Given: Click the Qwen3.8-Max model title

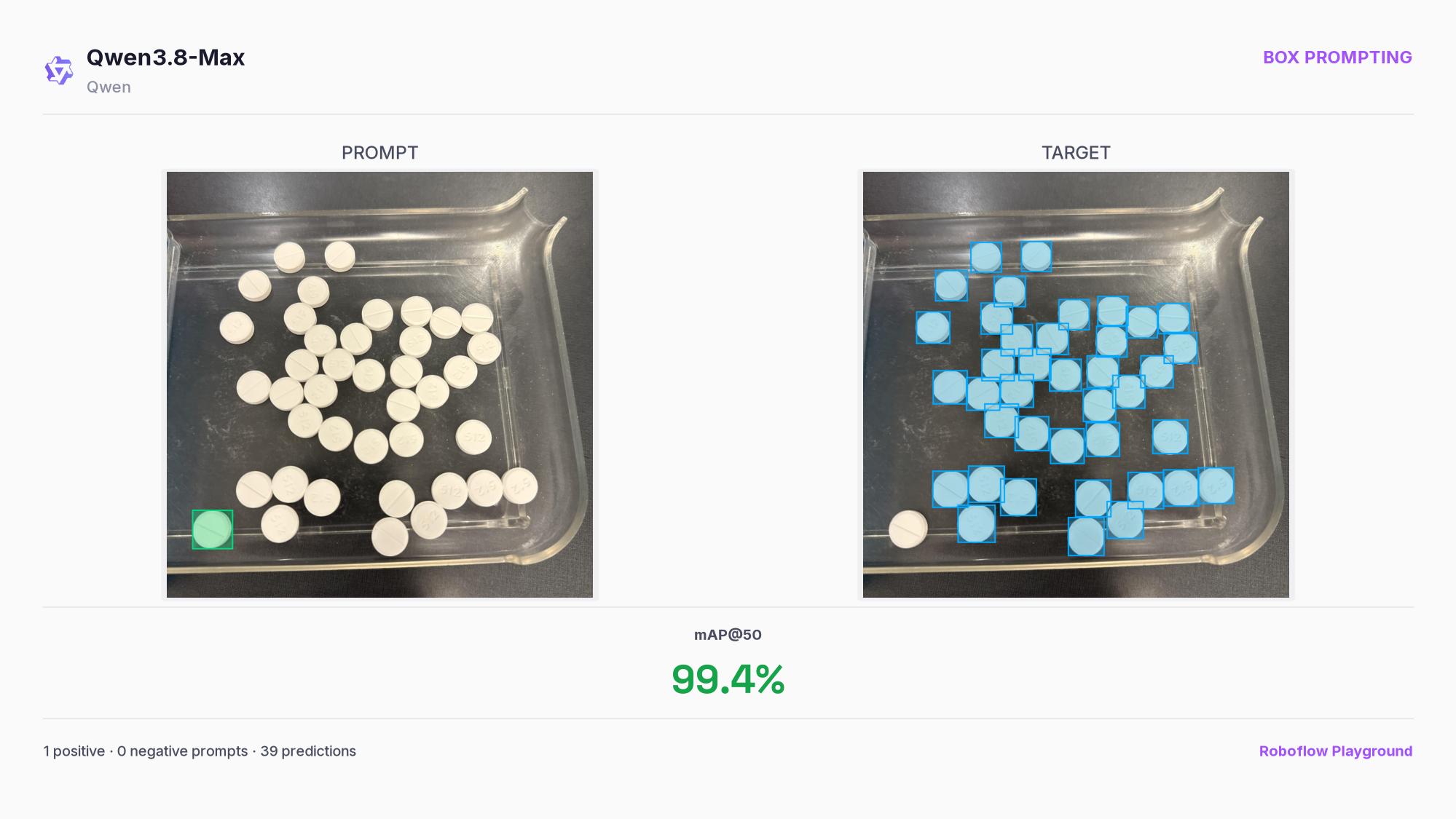Looking at the screenshot, I should (165, 58).
